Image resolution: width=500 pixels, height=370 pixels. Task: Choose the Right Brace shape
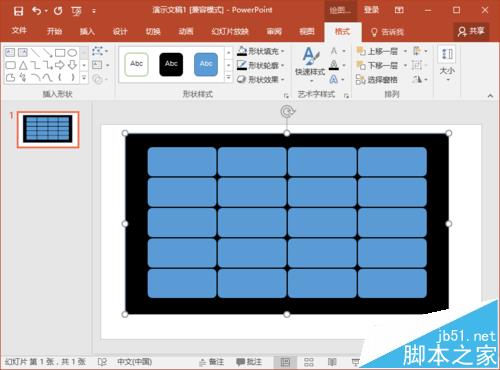(x=72, y=78)
